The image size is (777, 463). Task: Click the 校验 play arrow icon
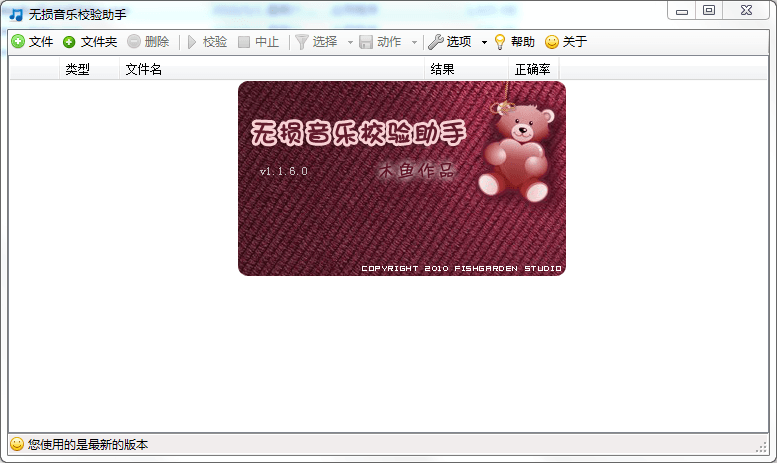[192, 42]
